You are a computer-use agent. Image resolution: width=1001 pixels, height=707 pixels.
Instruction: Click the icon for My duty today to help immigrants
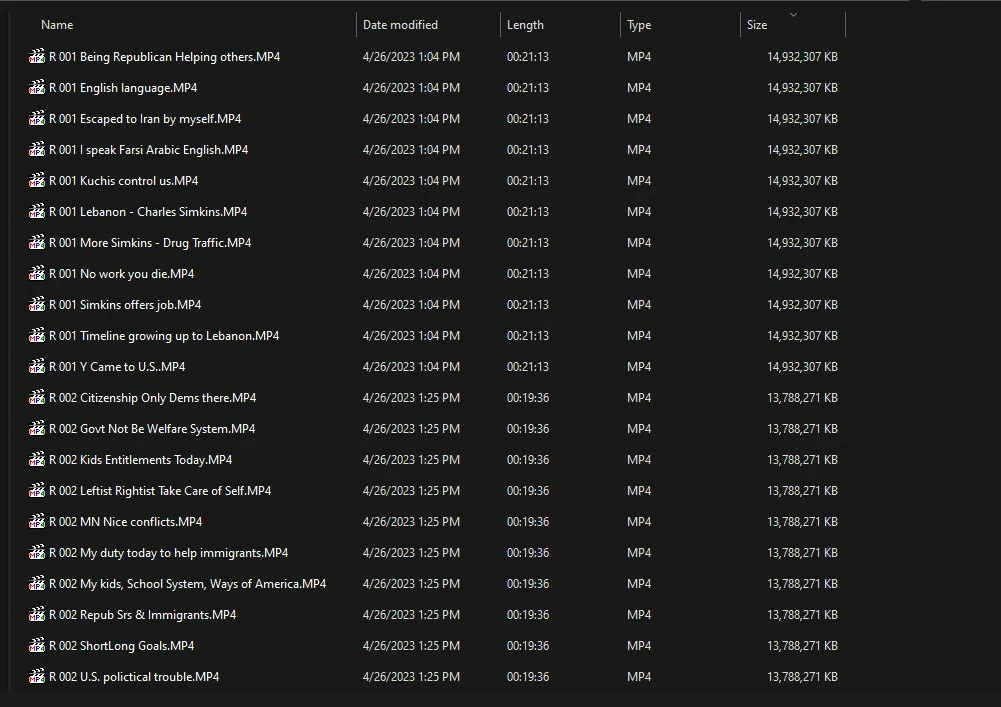[x=37, y=552]
